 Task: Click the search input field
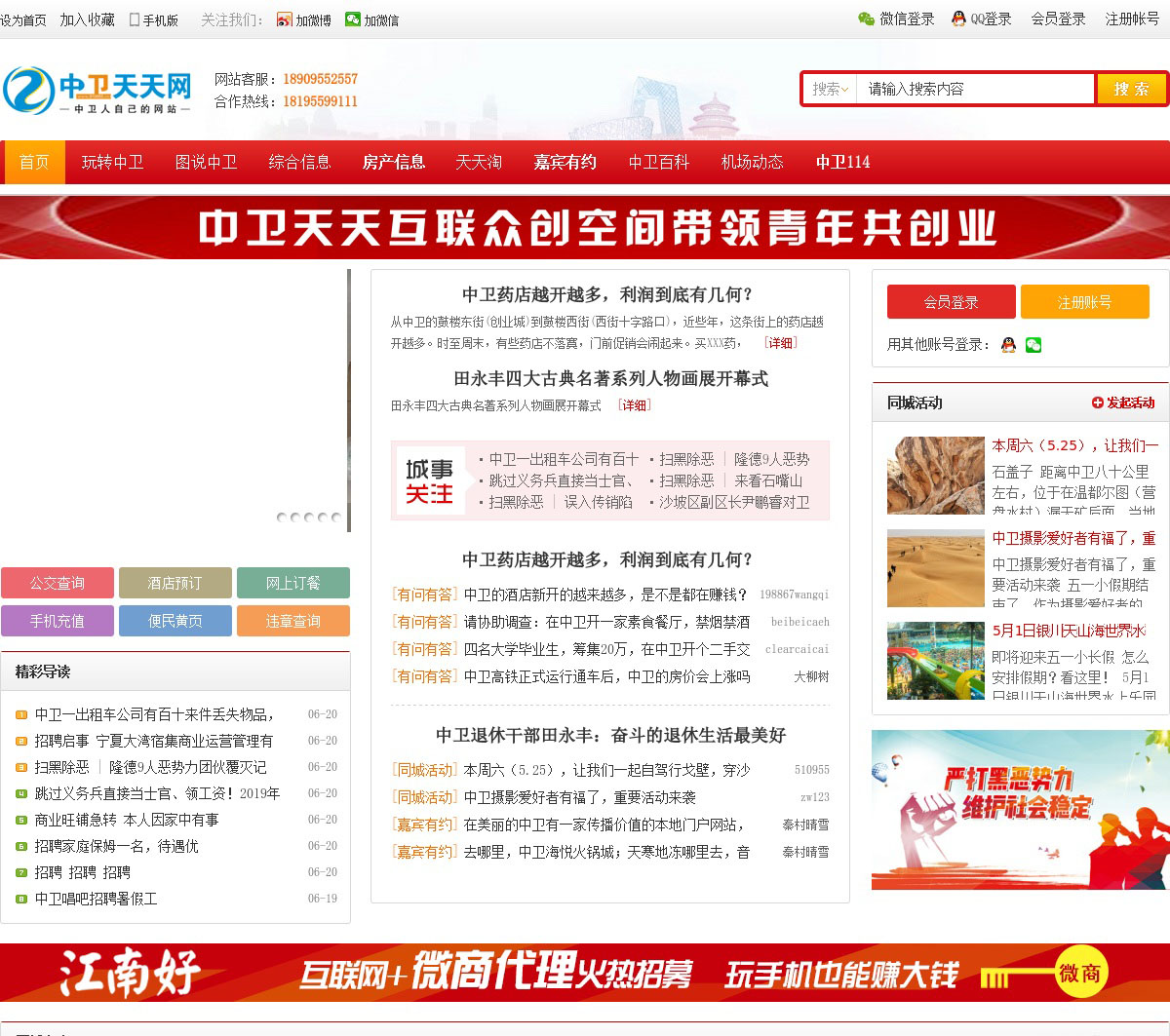[x=976, y=89]
